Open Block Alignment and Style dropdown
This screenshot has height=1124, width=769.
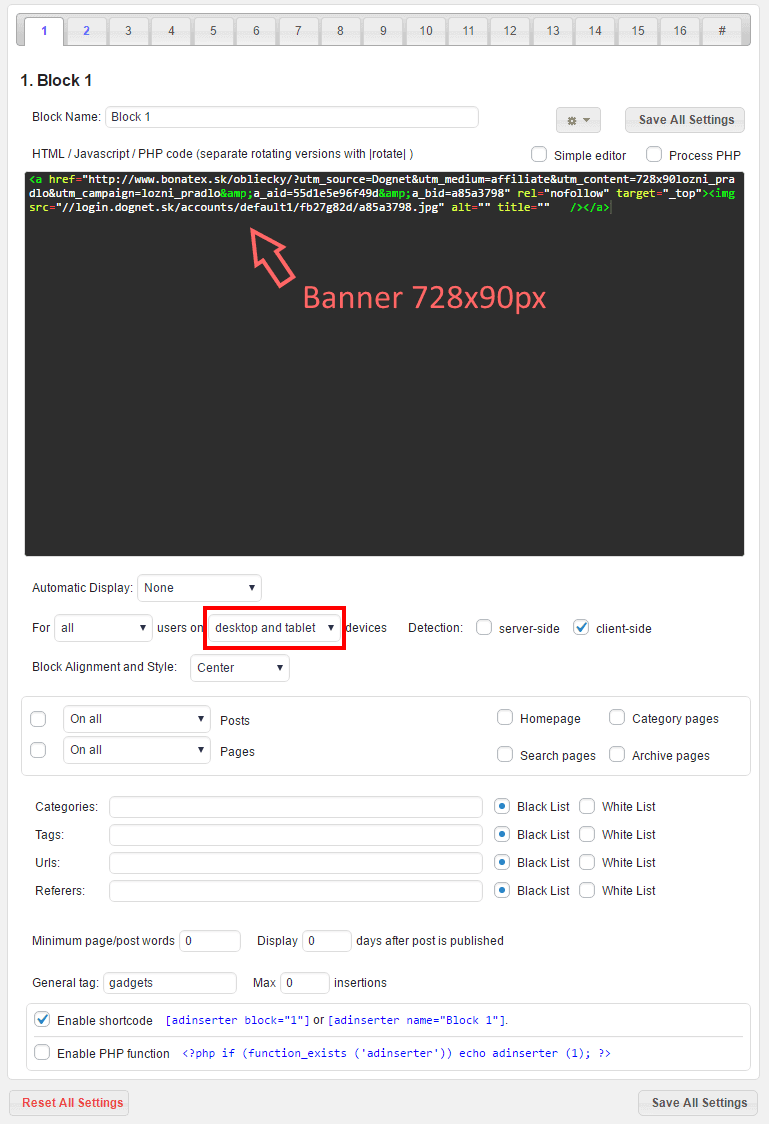239,668
